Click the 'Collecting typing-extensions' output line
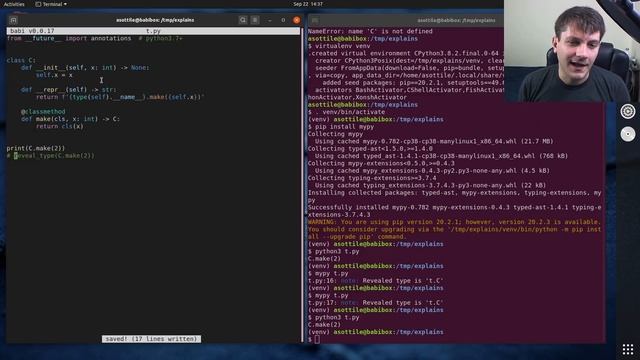This screenshot has width=640, height=360. 372,178
